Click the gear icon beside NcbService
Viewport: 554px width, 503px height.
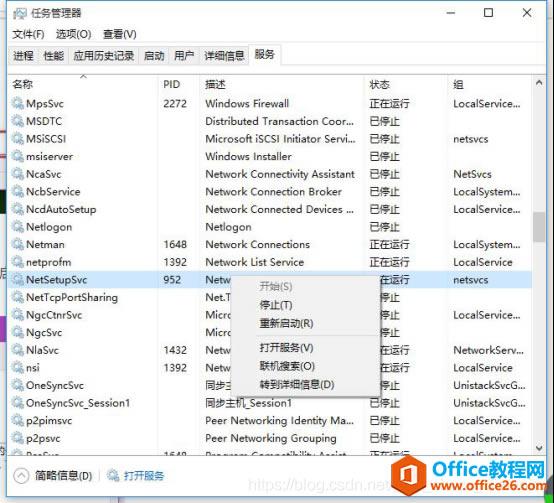pos(17,191)
